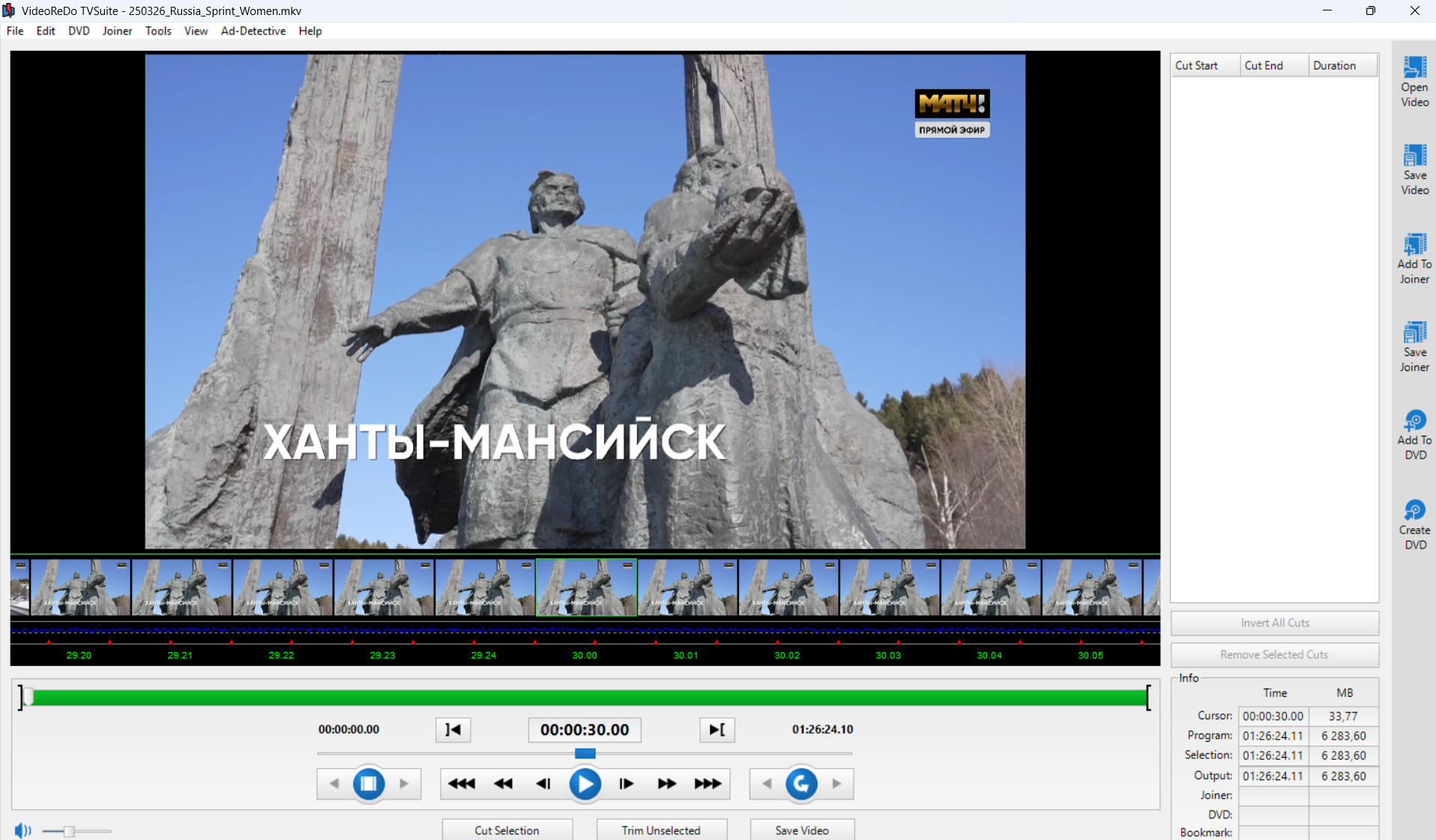Click the blue jog shuttle slider handle

585,753
